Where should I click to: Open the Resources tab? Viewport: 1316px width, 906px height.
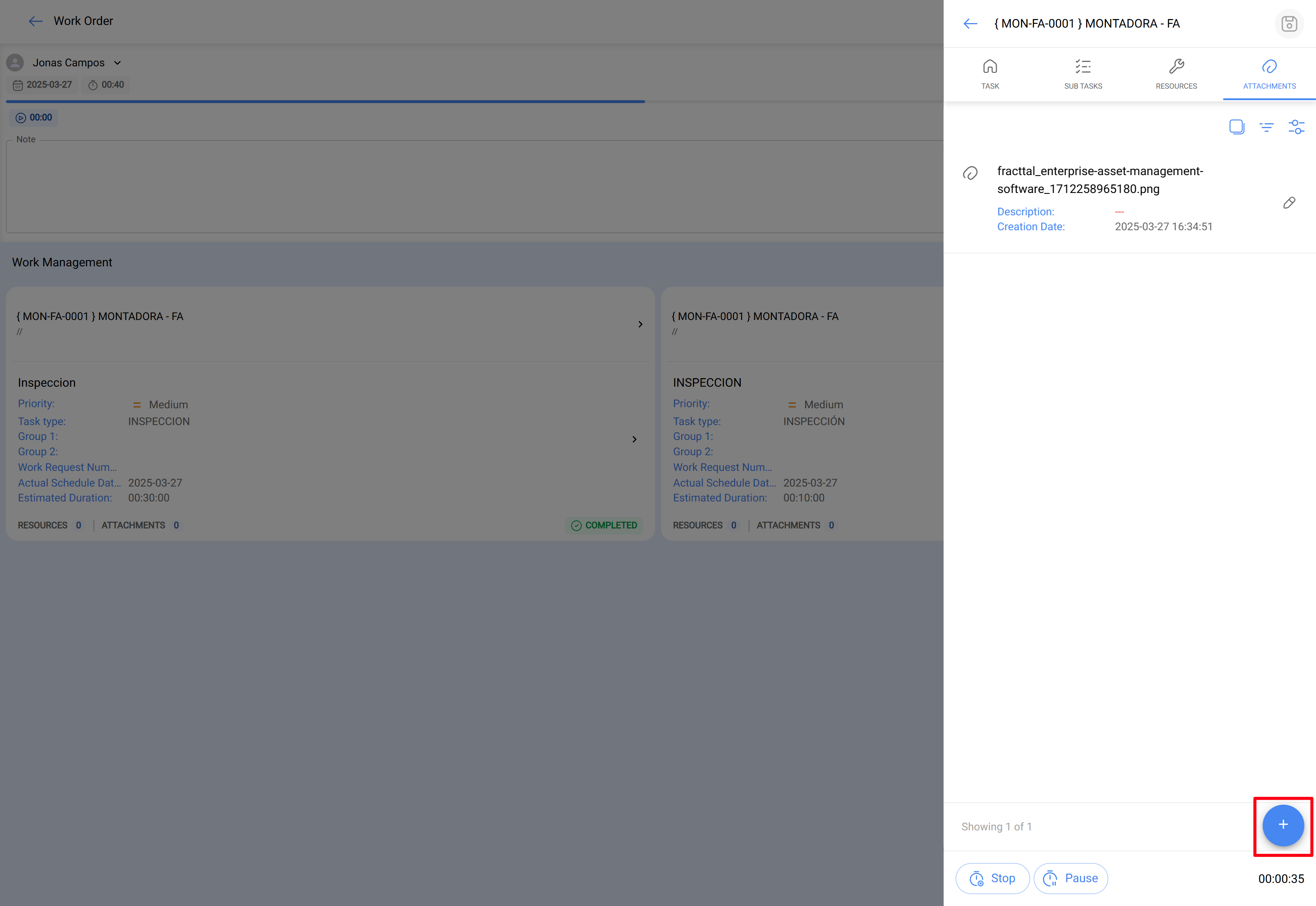pos(1176,75)
